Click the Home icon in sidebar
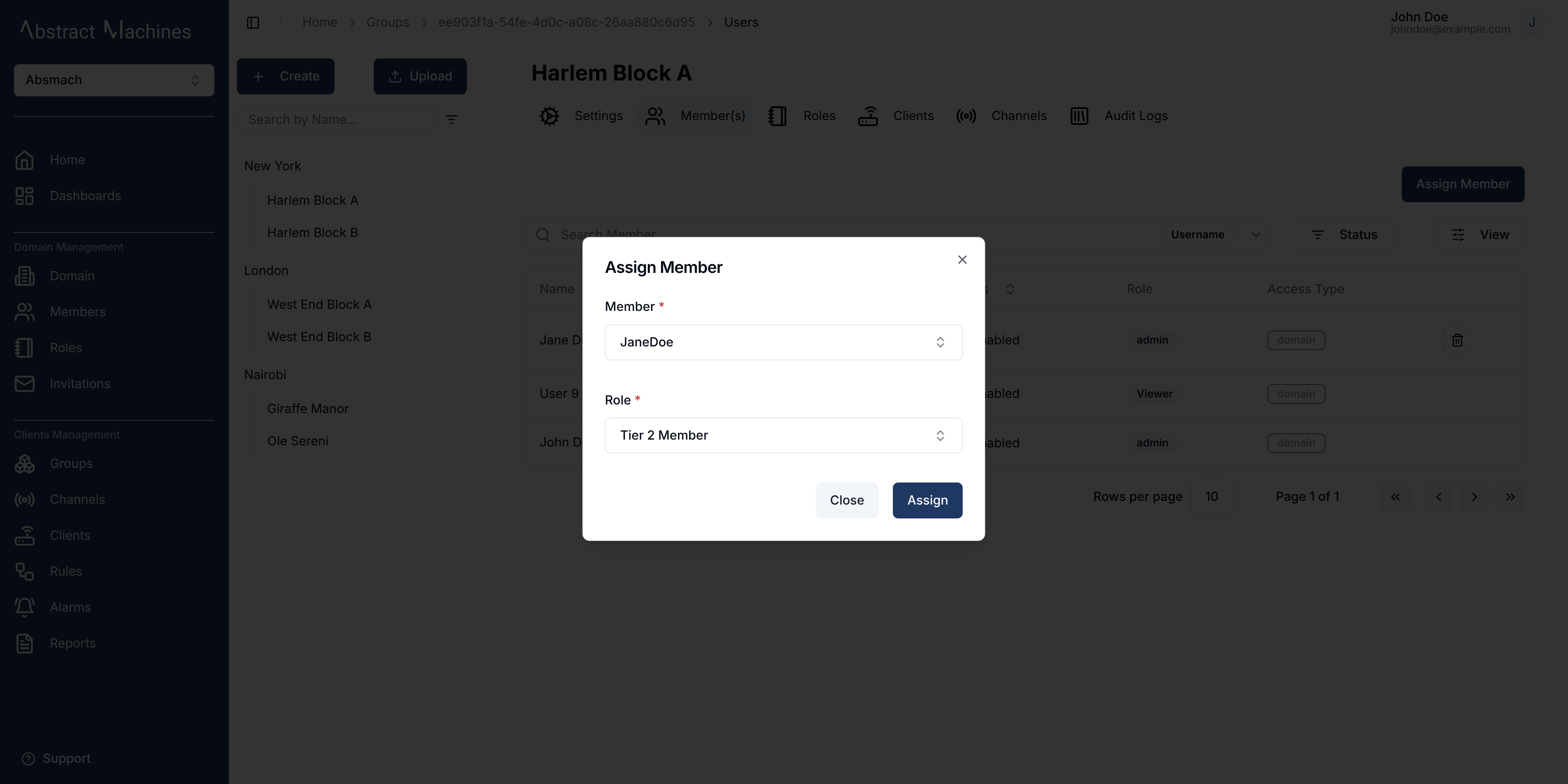 (25, 160)
